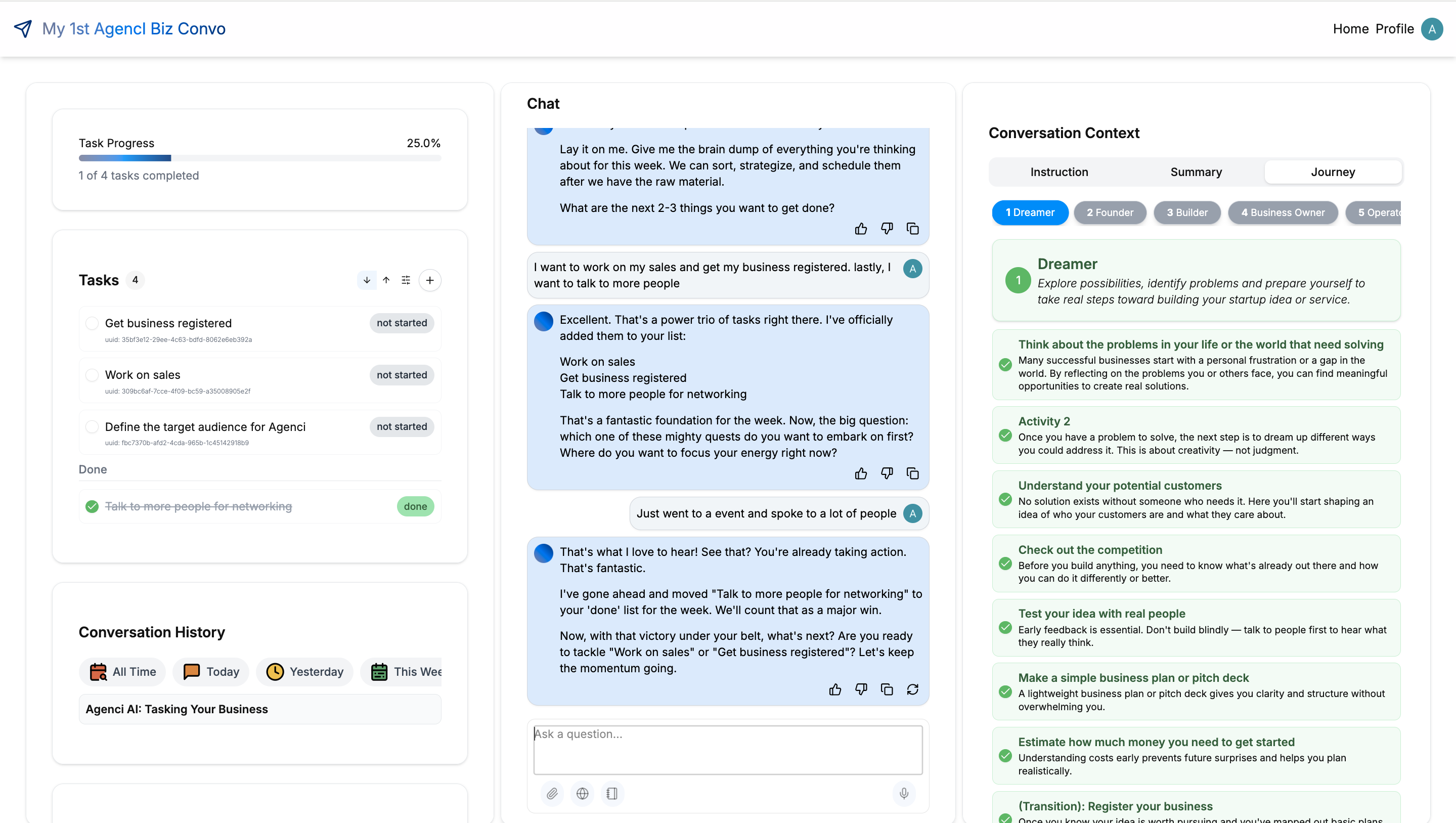
Task: Sort tasks descending with the down arrow
Action: [367, 280]
